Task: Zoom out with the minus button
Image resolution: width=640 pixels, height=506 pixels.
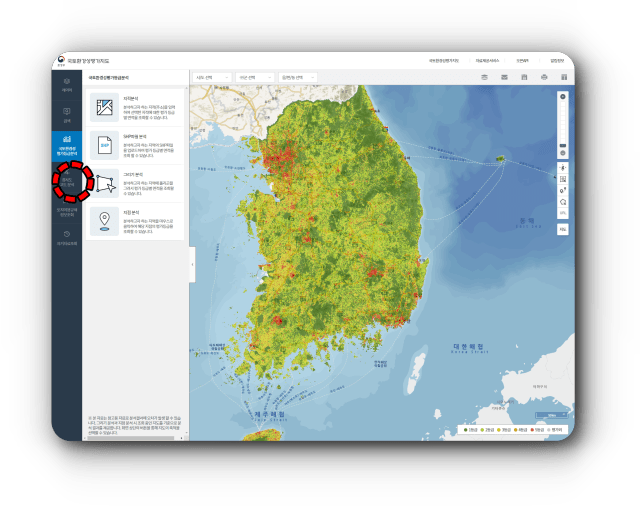Action: [x=563, y=153]
